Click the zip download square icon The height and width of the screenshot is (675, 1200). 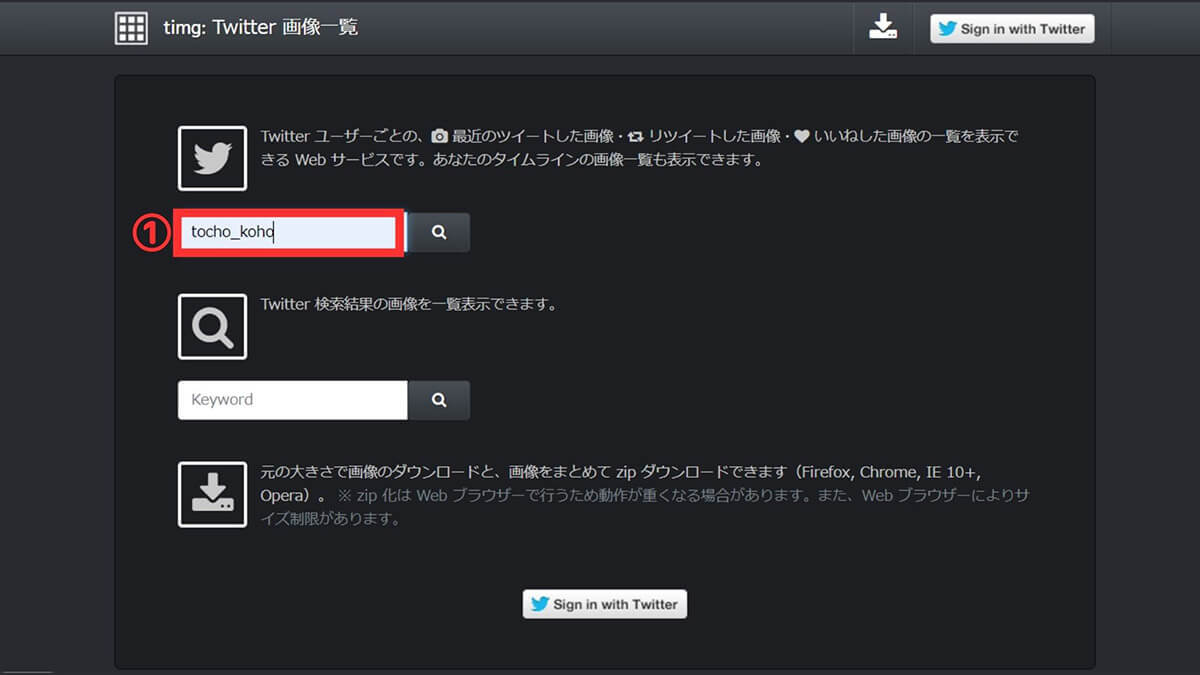pos(212,494)
